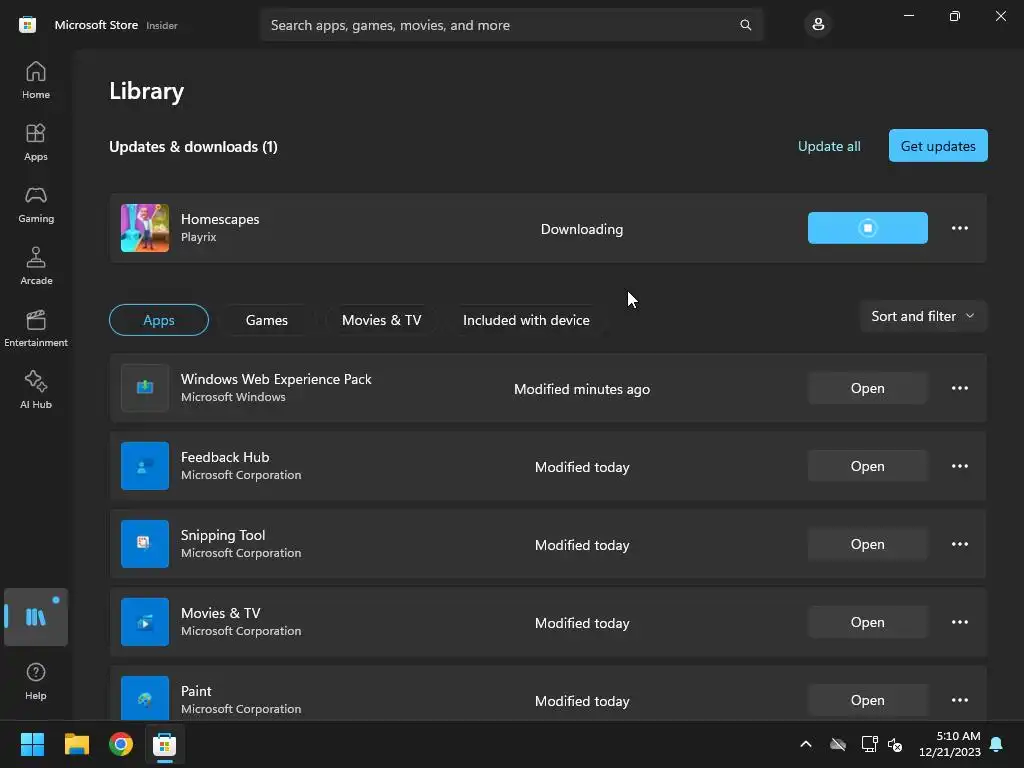Screen dimensions: 1024x768
Task: Click the Microsoft Store logo icon
Action: (x=27, y=25)
